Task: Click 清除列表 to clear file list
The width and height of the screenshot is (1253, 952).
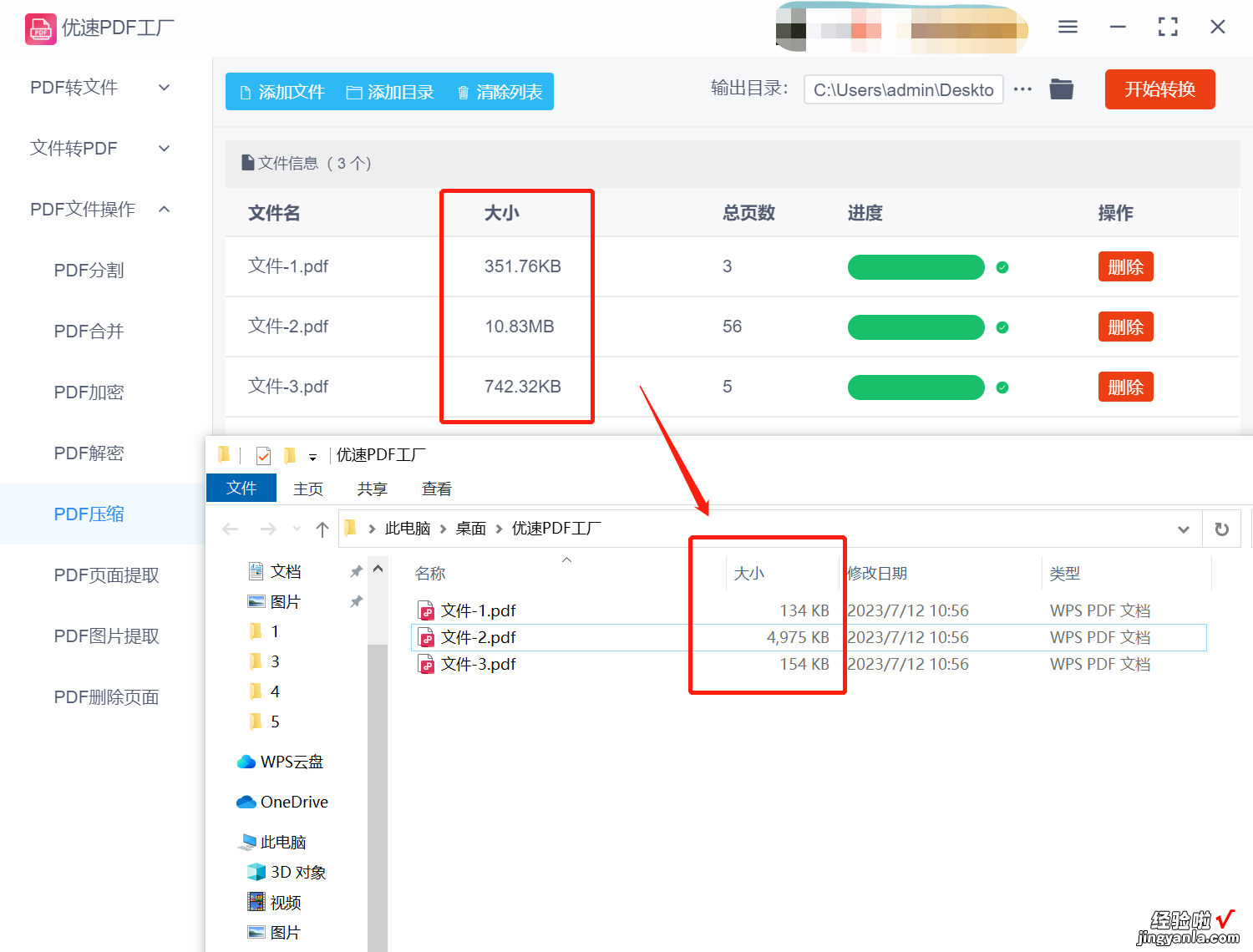Action: coord(500,92)
